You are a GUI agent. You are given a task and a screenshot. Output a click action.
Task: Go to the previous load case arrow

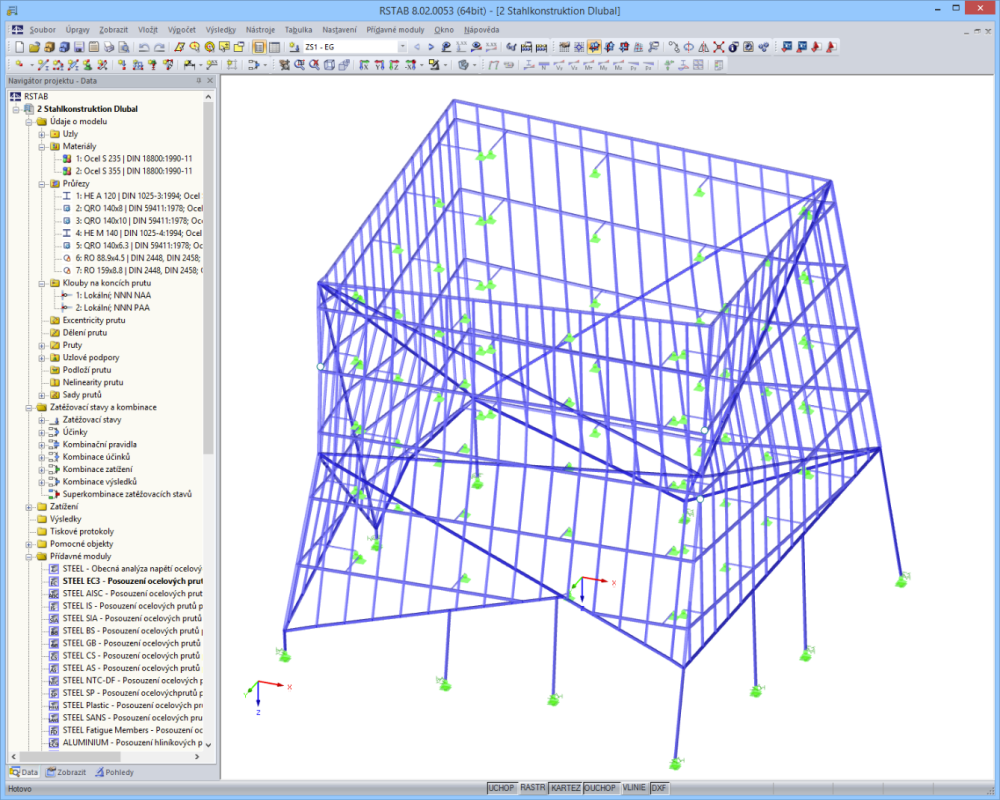pos(416,47)
